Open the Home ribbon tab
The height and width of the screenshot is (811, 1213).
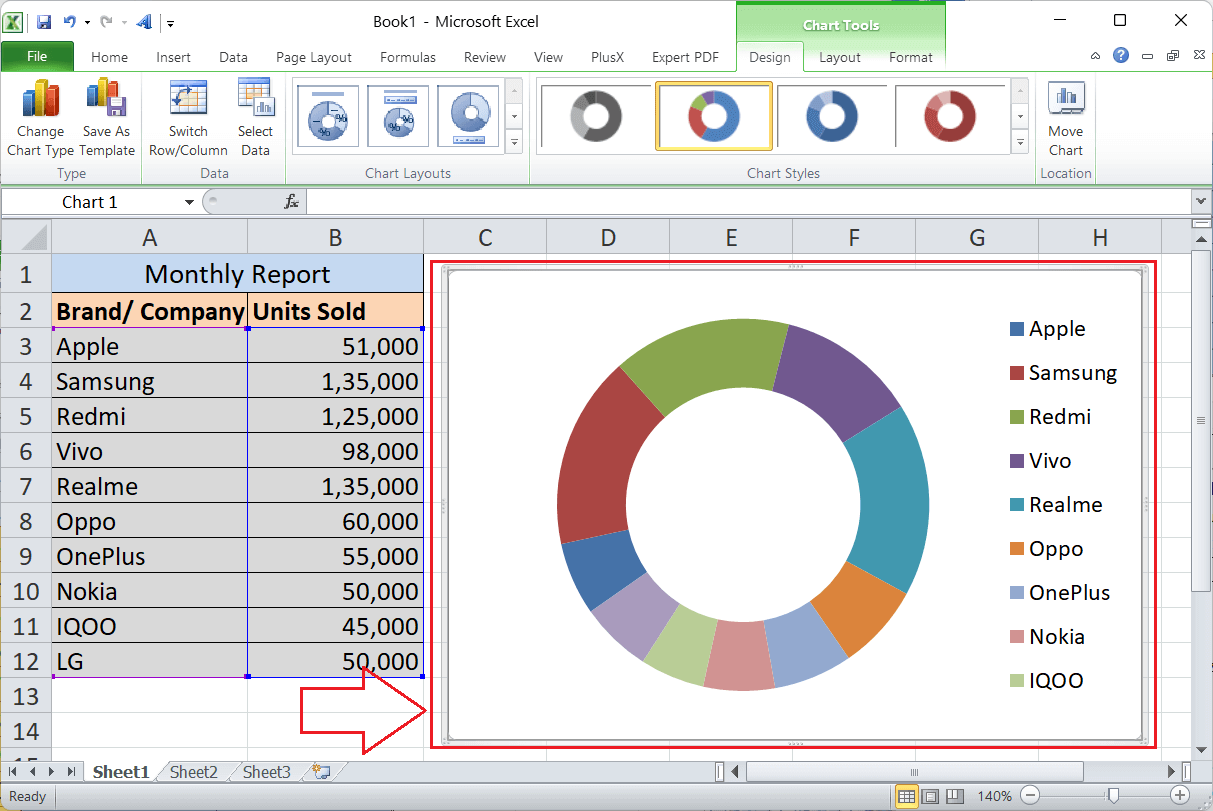coord(109,57)
